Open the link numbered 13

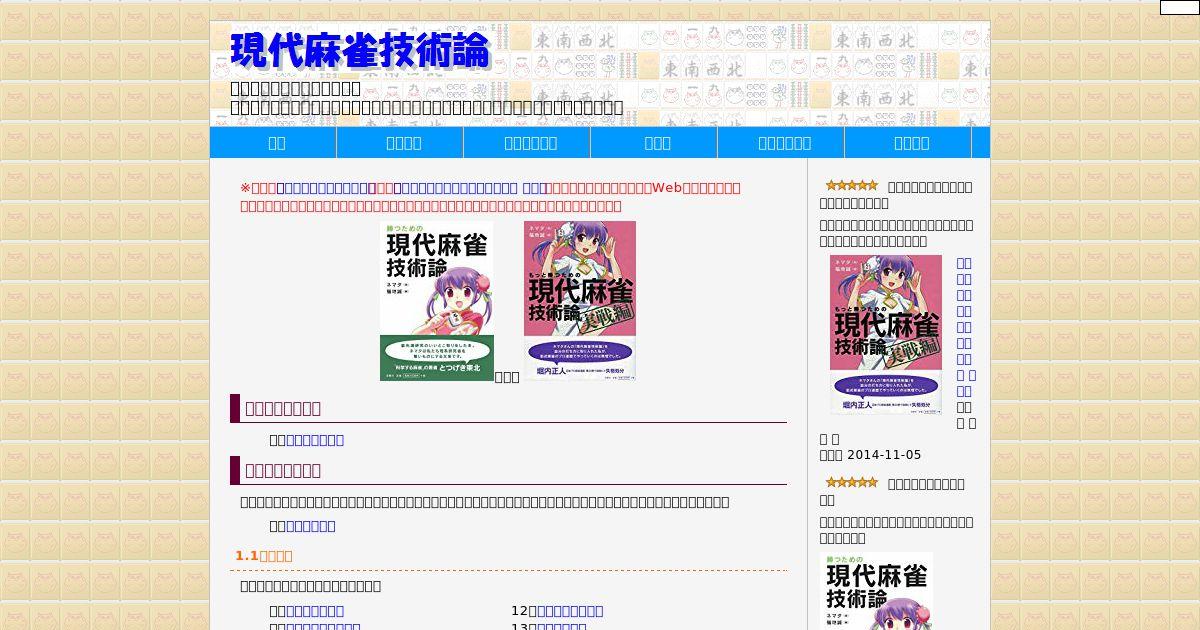(561, 627)
